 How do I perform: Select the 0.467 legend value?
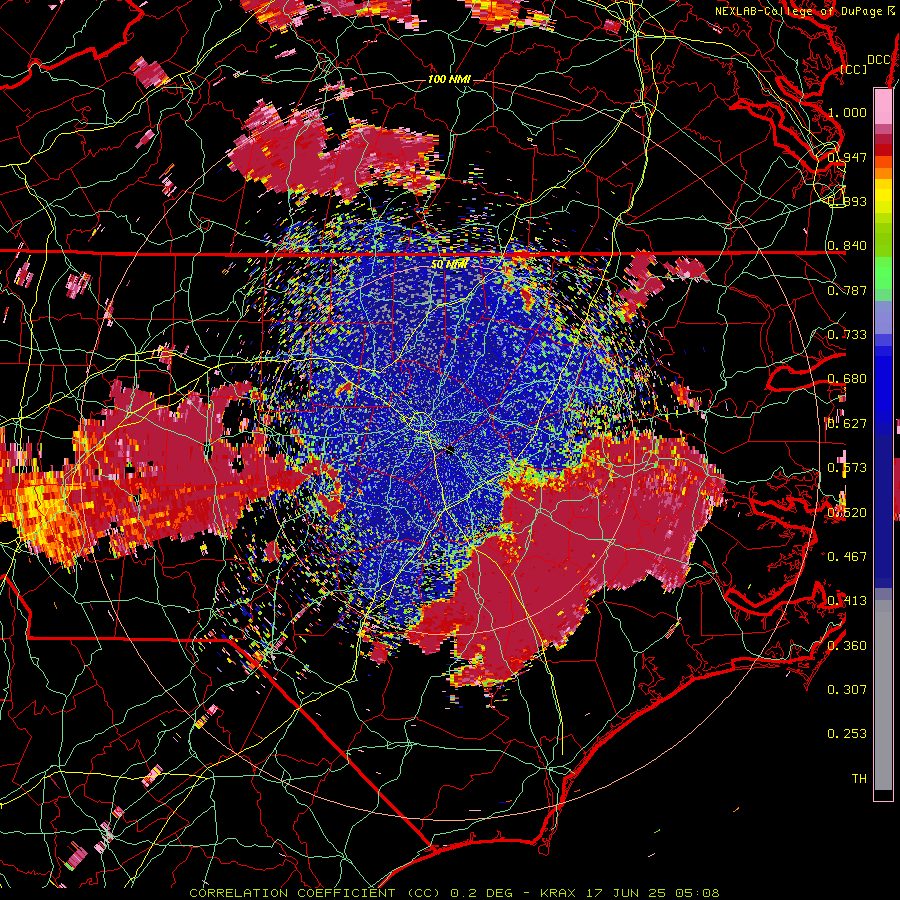pos(847,556)
